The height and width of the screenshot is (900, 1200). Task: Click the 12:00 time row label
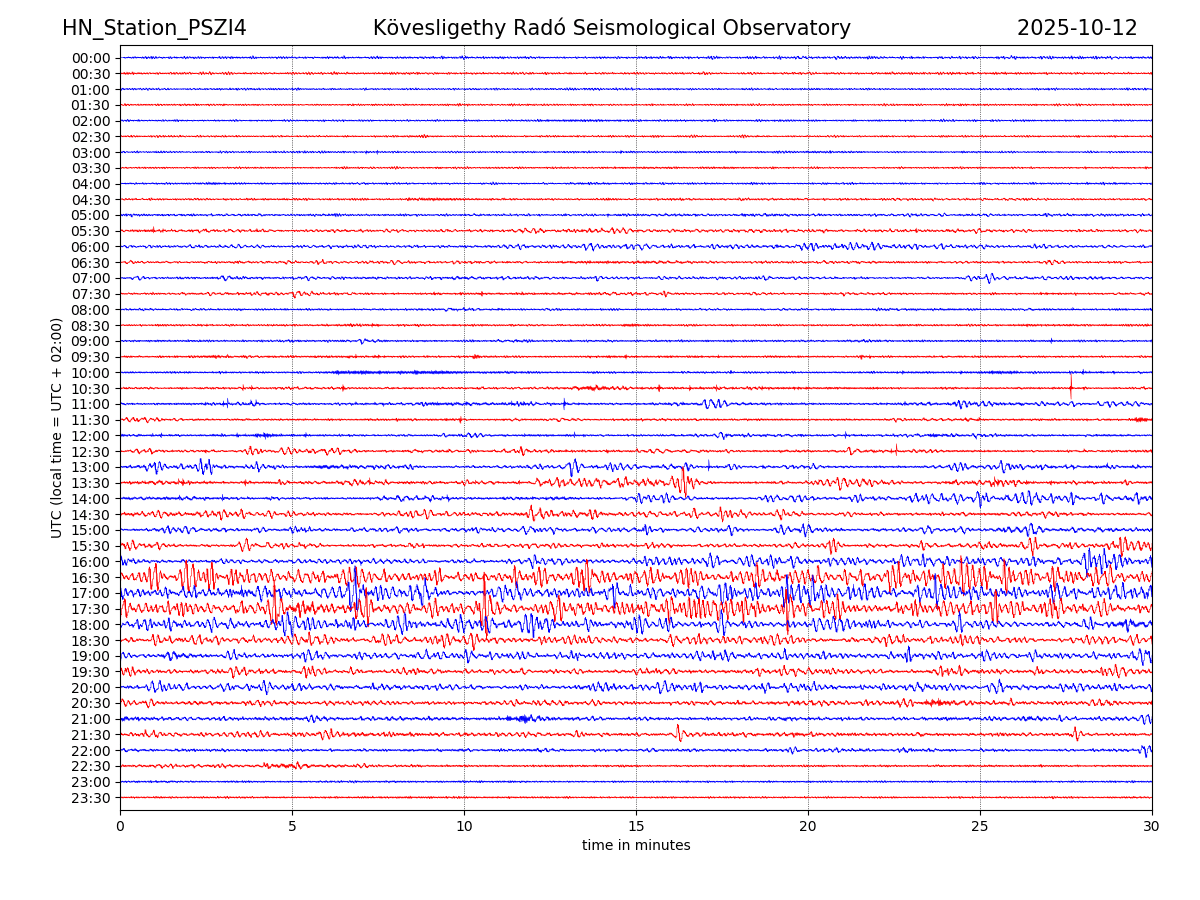[x=90, y=436]
